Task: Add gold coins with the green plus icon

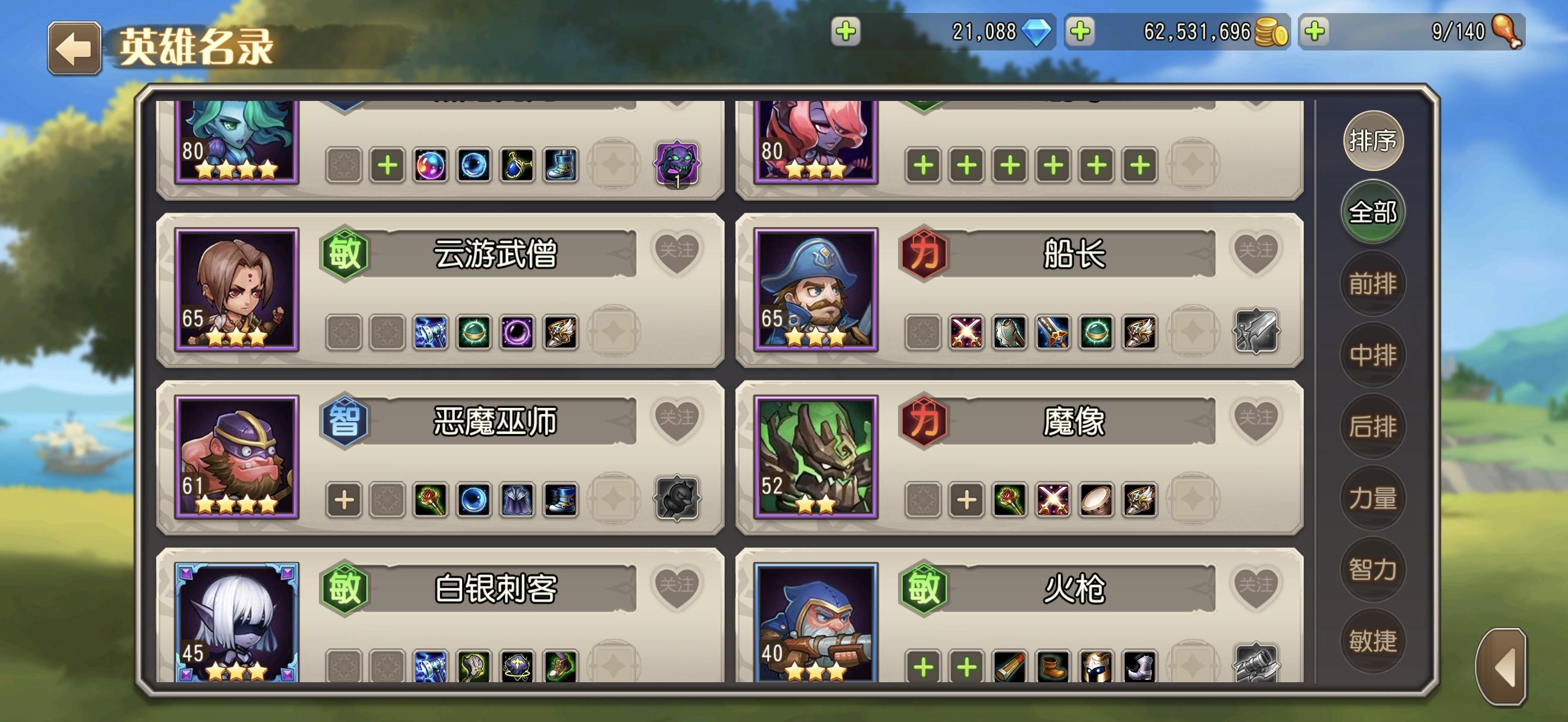Action: 1080,31
